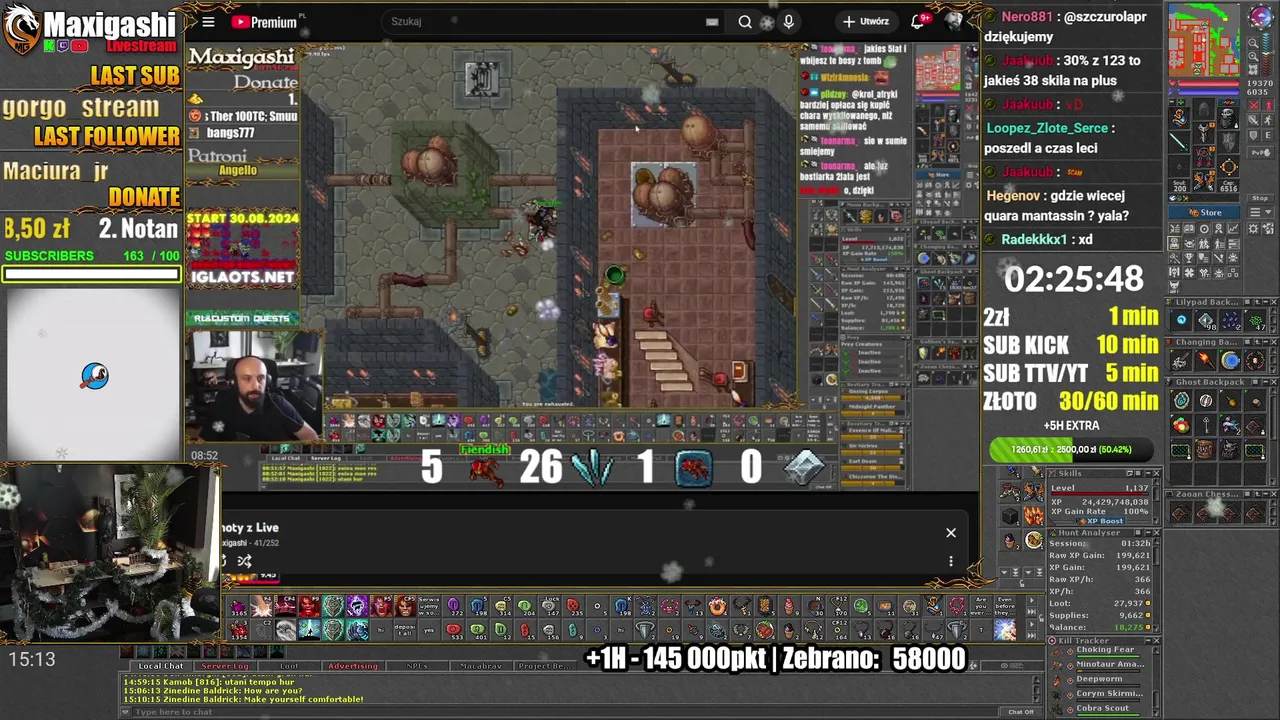Switch to the Macabrav chat tab
The width and height of the screenshot is (1280, 720).
pos(481,666)
